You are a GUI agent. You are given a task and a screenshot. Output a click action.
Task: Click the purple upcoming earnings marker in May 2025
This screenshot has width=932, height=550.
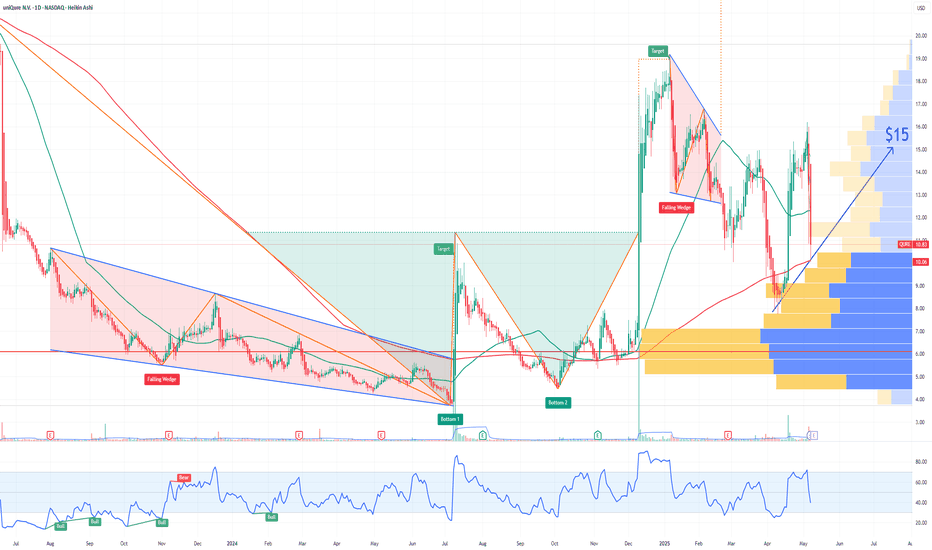pos(814,436)
